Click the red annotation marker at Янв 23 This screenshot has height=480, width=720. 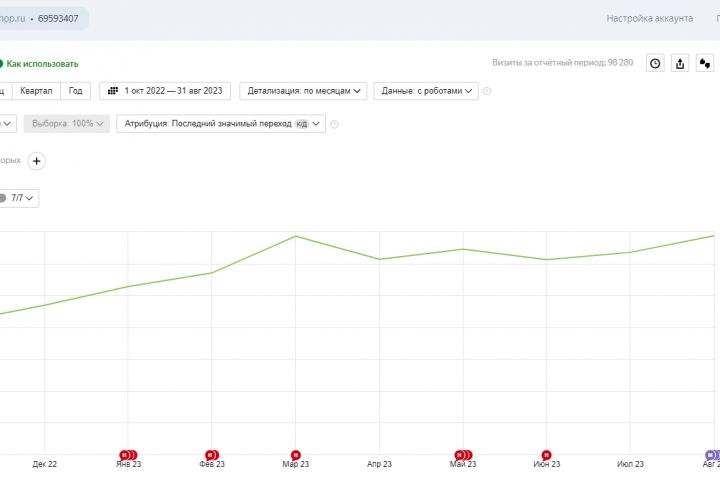pyautogui.click(x=128, y=455)
